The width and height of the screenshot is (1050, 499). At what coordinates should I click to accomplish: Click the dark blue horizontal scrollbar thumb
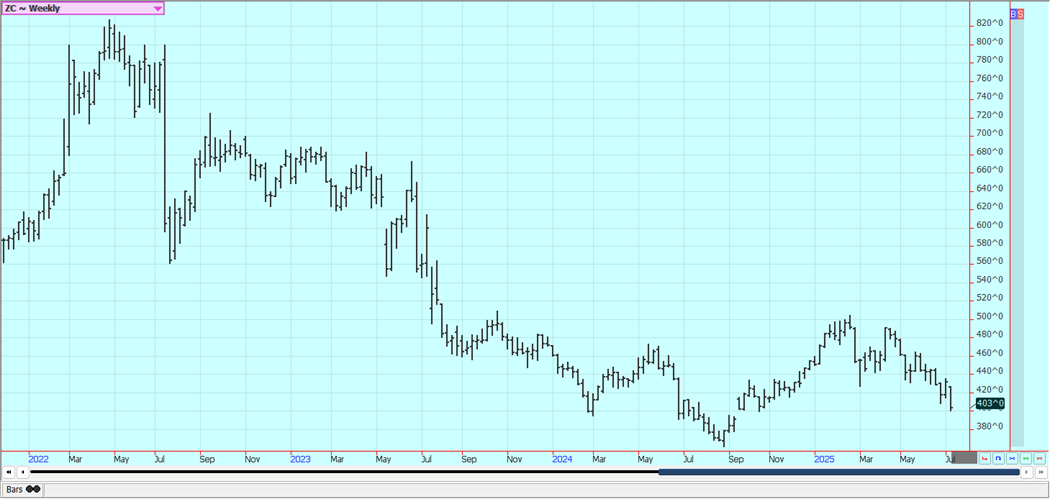point(838,472)
